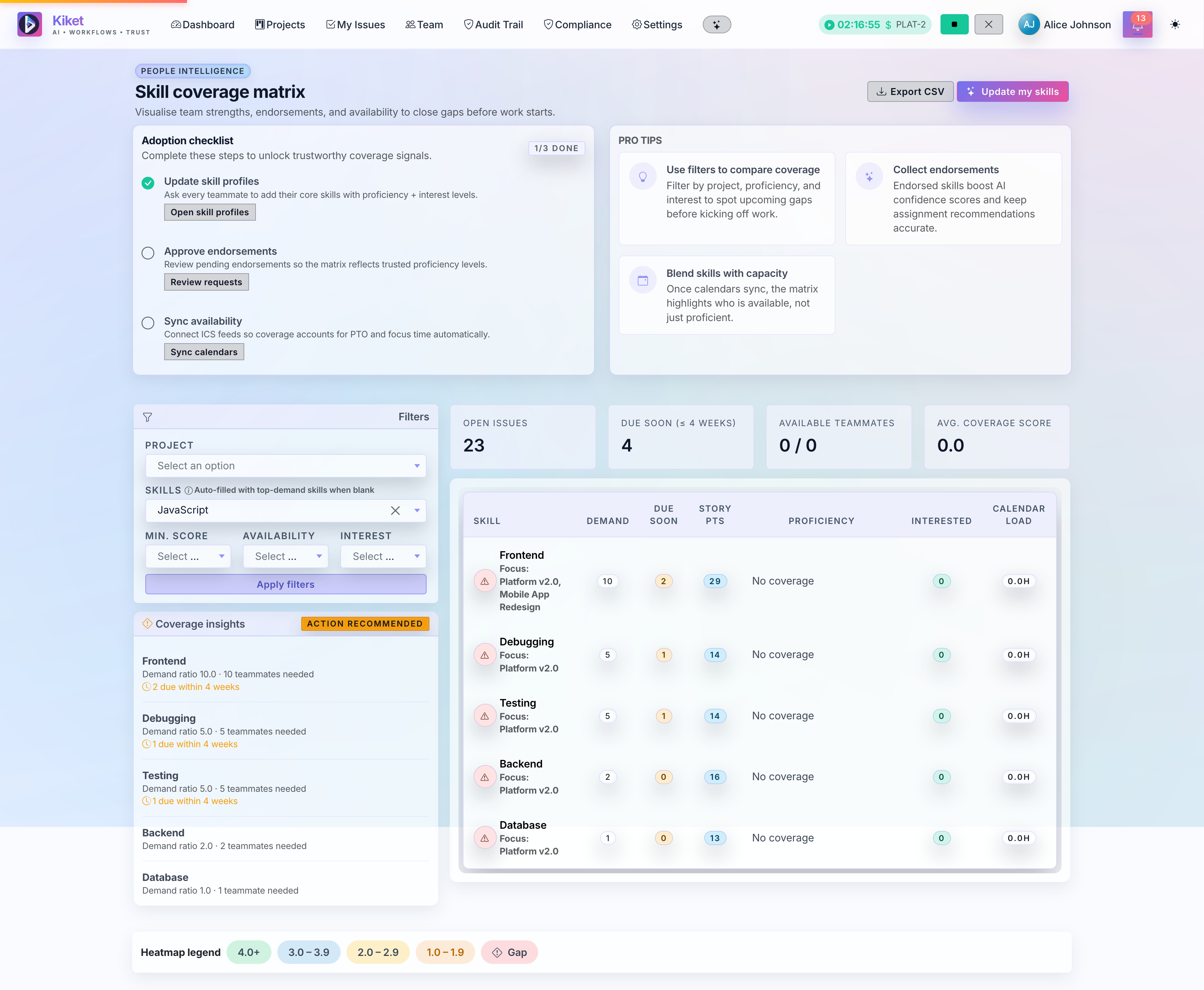
Task: Click the completed Update skill profiles checkmark
Action: pyautogui.click(x=148, y=184)
